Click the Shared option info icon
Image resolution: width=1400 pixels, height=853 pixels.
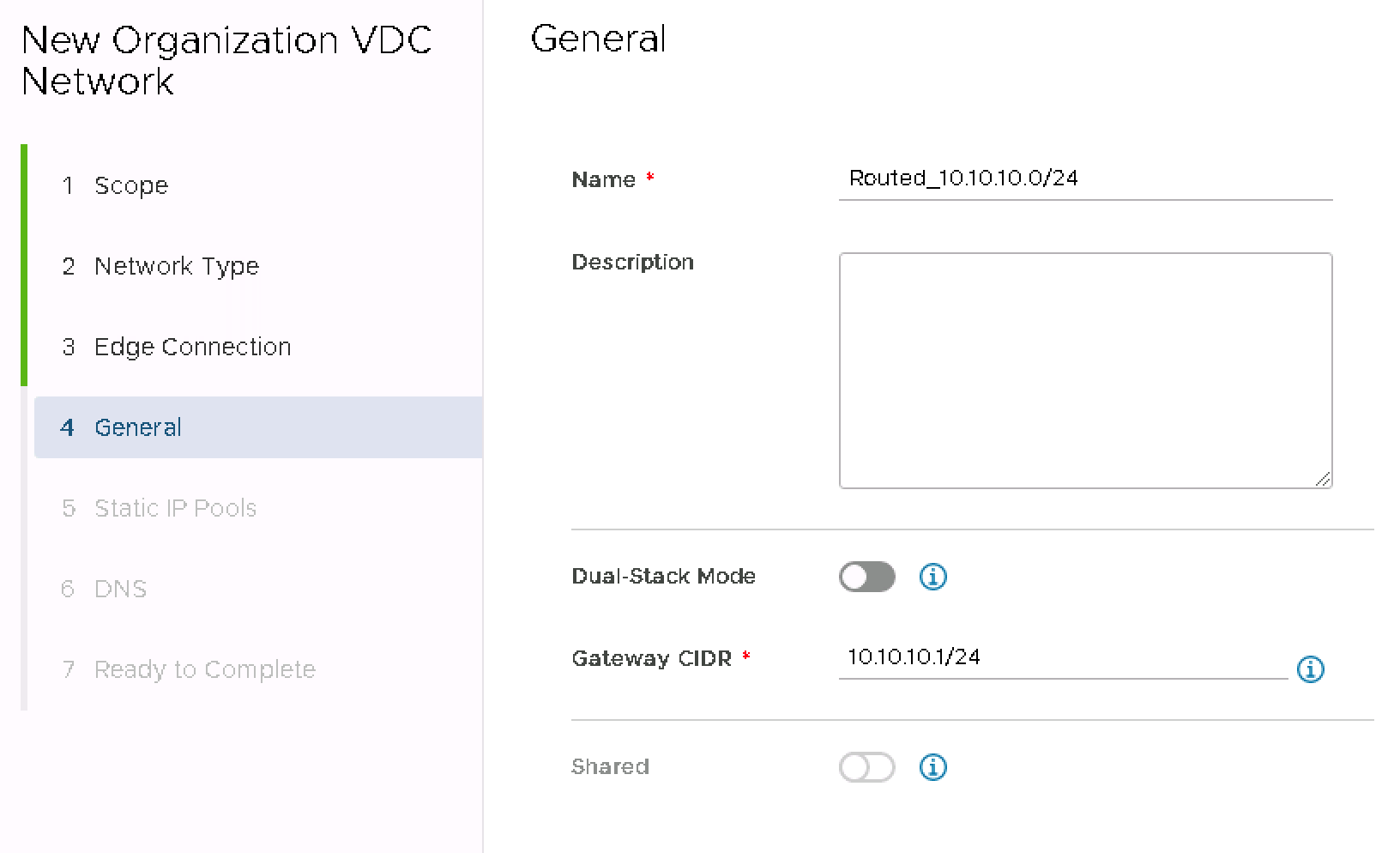pos(932,767)
